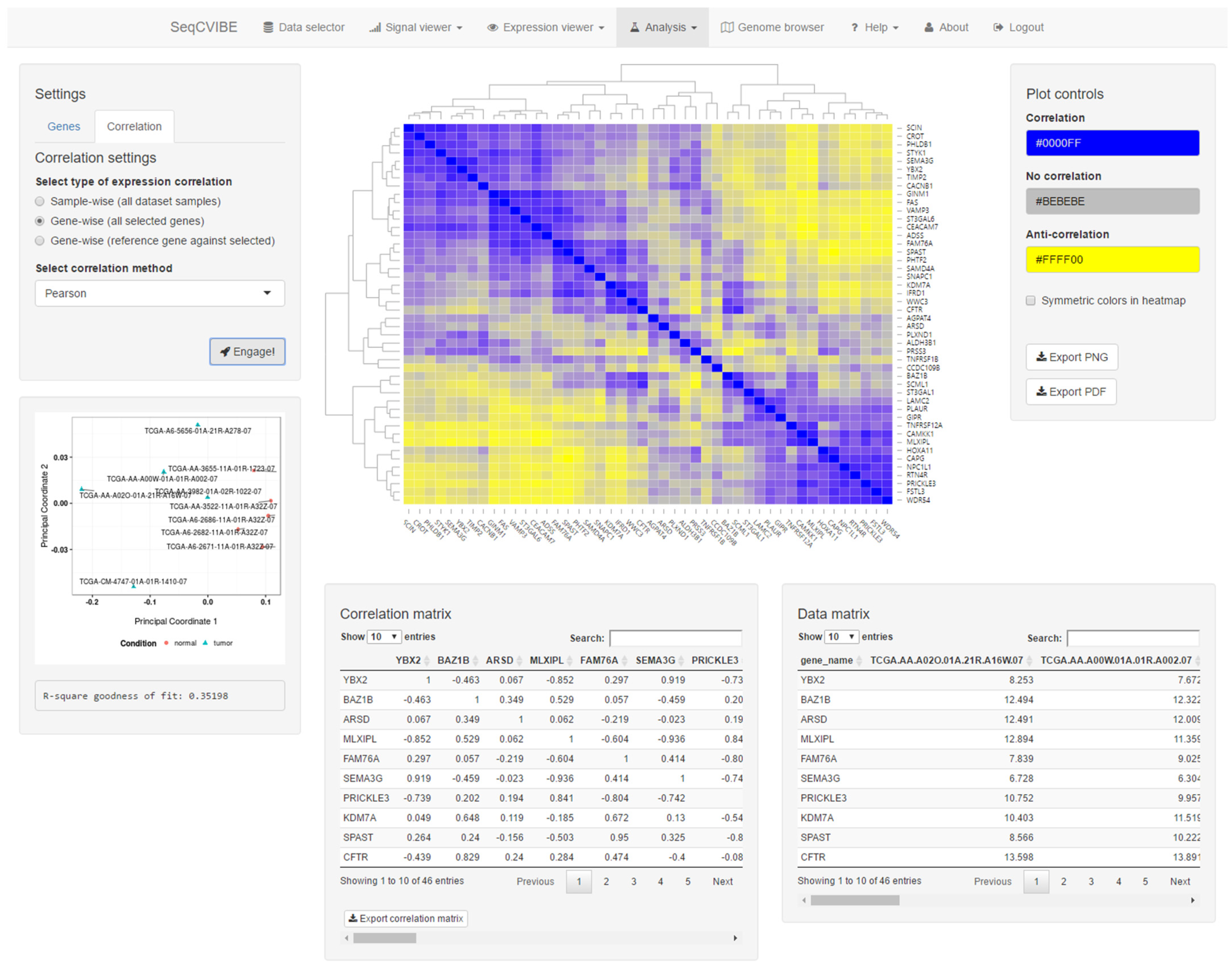The image size is (1232, 968).
Task: Click the Signal viewer bar-chart icon
Action: coord(375,27)
